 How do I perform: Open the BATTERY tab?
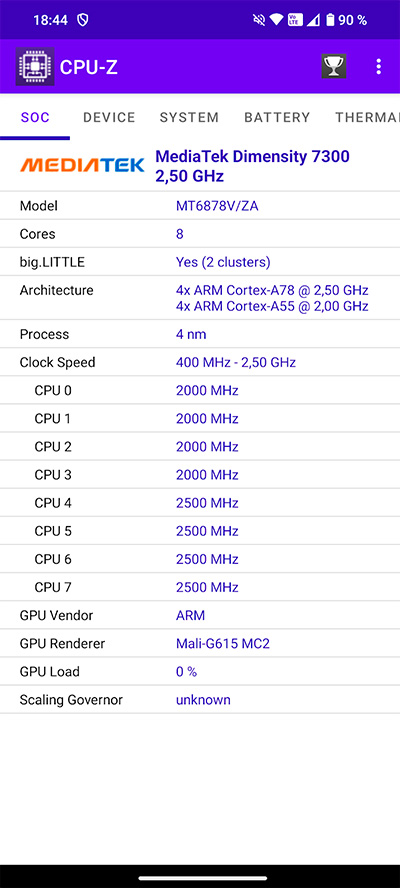[277, 117]
